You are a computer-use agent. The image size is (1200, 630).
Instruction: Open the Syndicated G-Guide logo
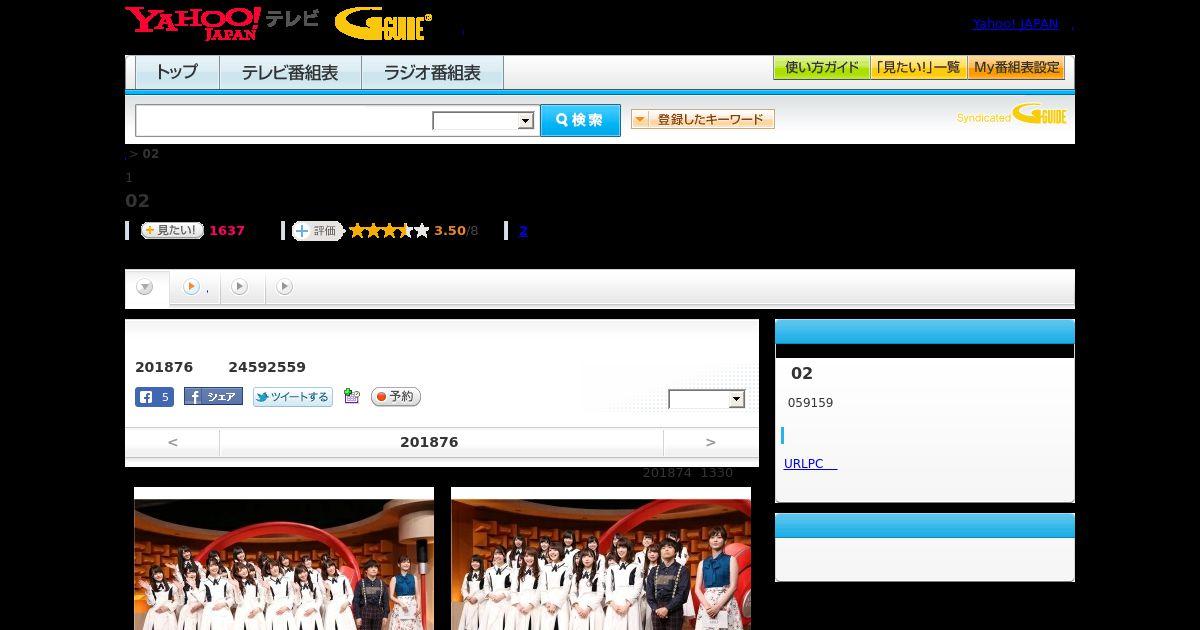(x=1012, y=115)
